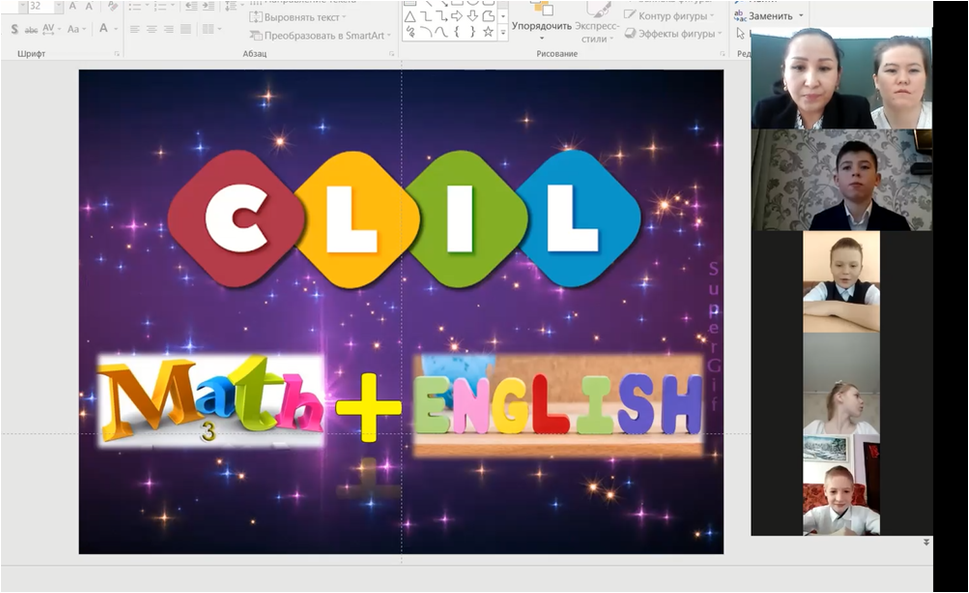The width and height of the screenshot is (969, 593).
Task: Select the star shape in shapes gallery
Action: (488, 32)
